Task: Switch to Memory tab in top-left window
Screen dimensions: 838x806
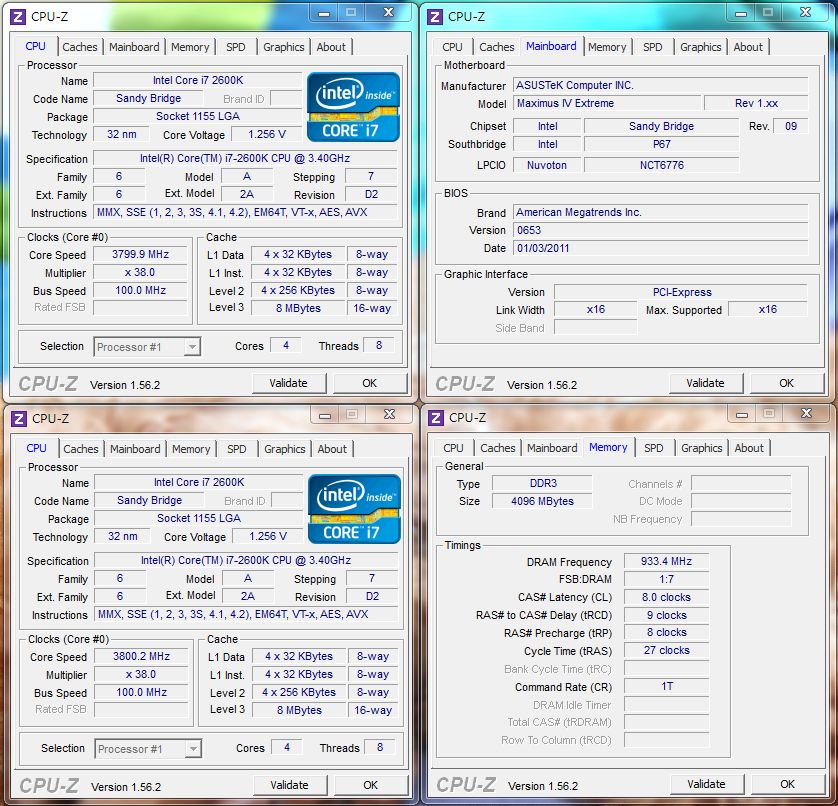Action: 190,47
